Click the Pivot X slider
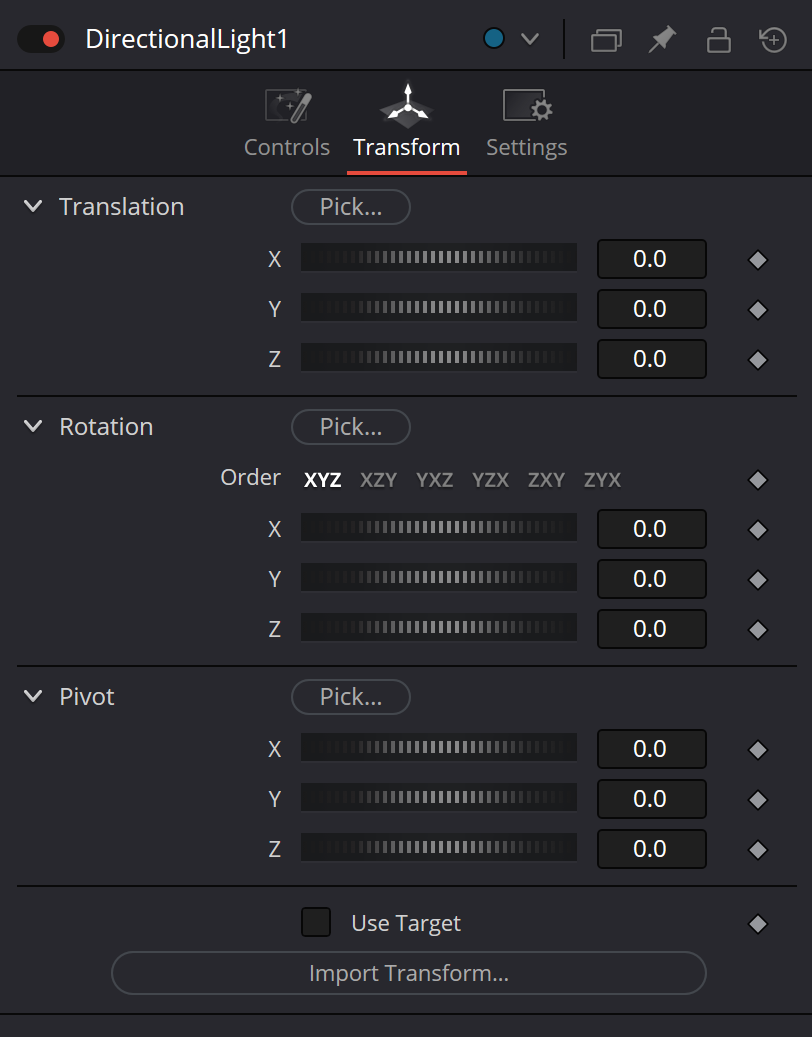This screenshot has width=812, height=1037. [x=439, y=747]
